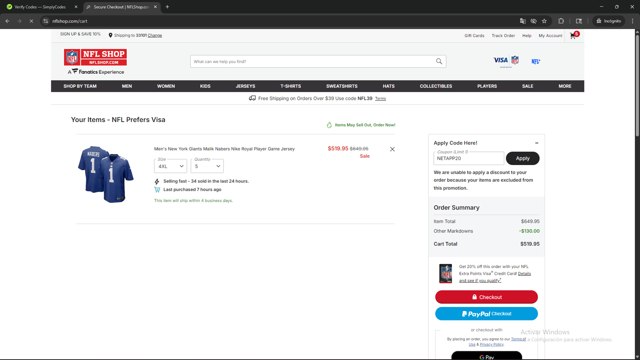Screen dimensions: 640x360
Task: Open the Shop By Team menu
Action: click(x=80, y=86)
